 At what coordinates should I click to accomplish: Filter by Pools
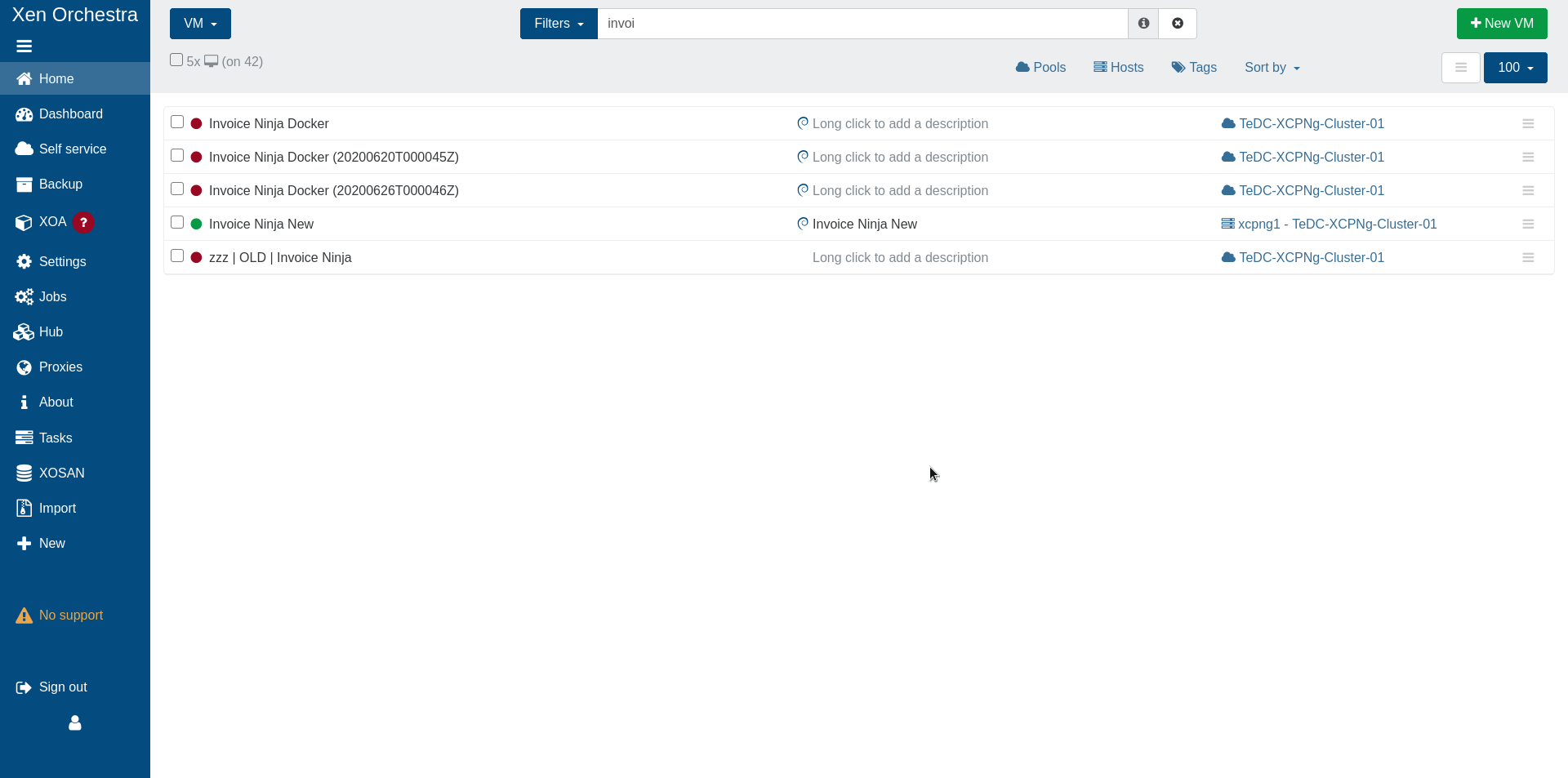coord(1041,68)
